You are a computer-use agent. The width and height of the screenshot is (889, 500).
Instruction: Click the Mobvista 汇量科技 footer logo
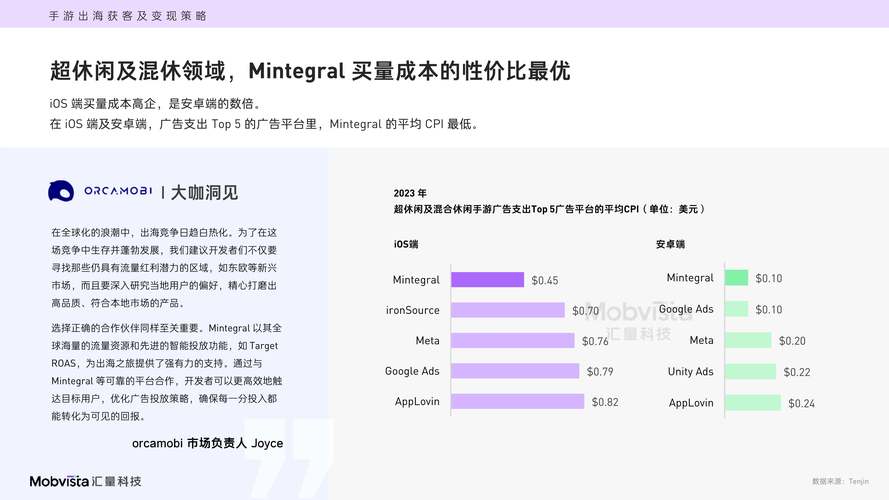(86, 481)
